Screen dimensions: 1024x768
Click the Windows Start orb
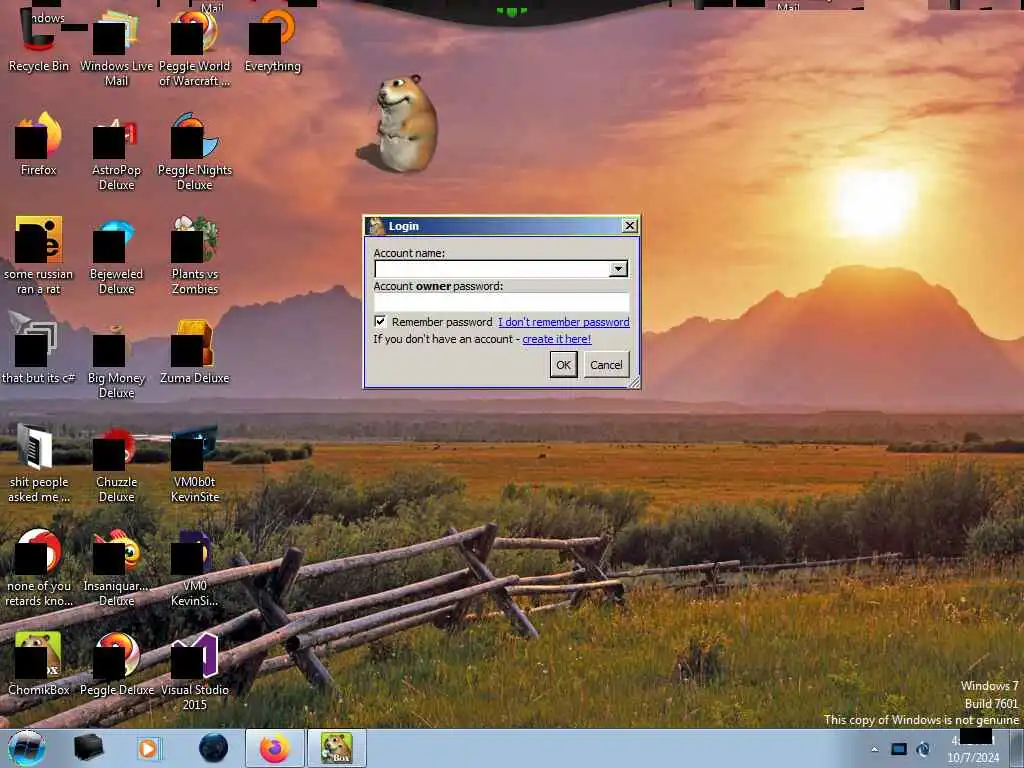27,748
